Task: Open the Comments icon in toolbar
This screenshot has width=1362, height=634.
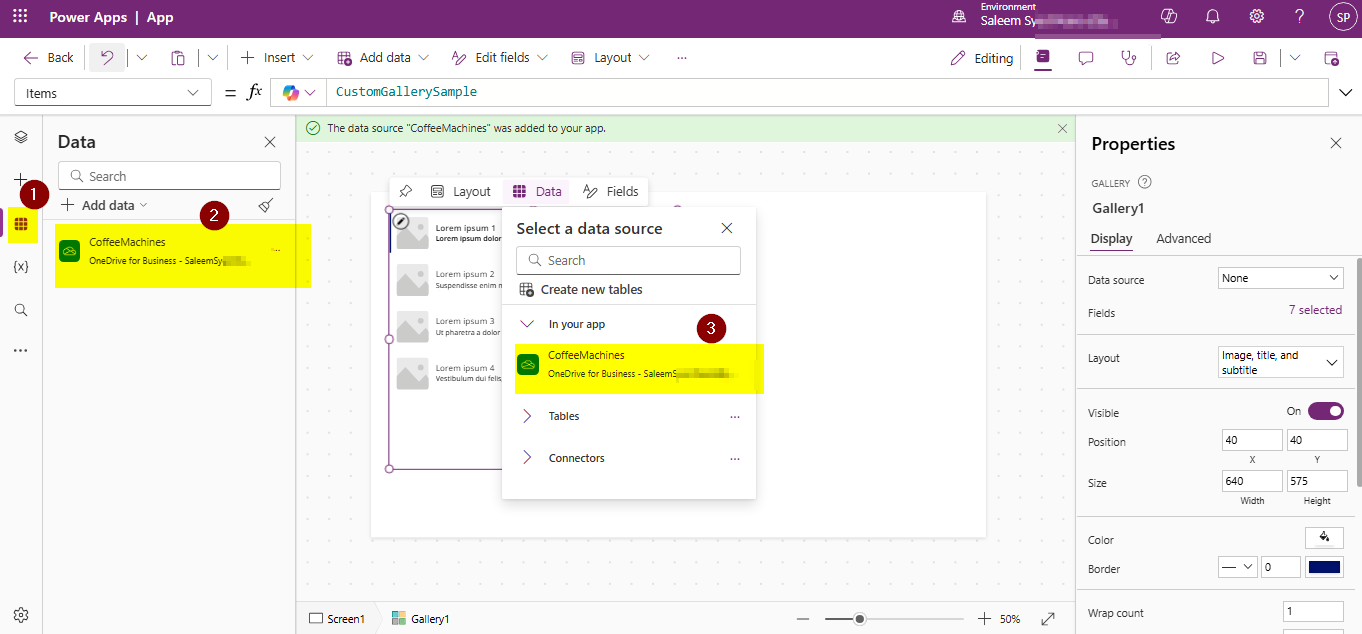Action: tap(1086, 58)
